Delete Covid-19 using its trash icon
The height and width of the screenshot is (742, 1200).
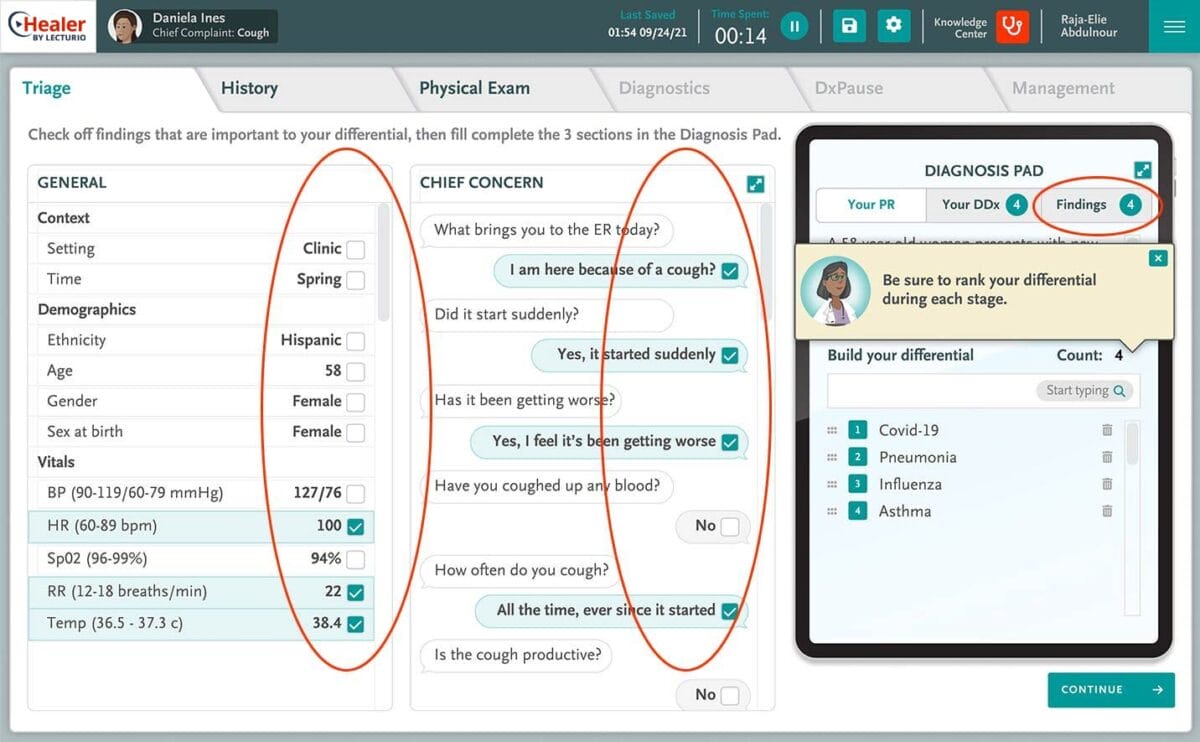tap(1107, 430)
